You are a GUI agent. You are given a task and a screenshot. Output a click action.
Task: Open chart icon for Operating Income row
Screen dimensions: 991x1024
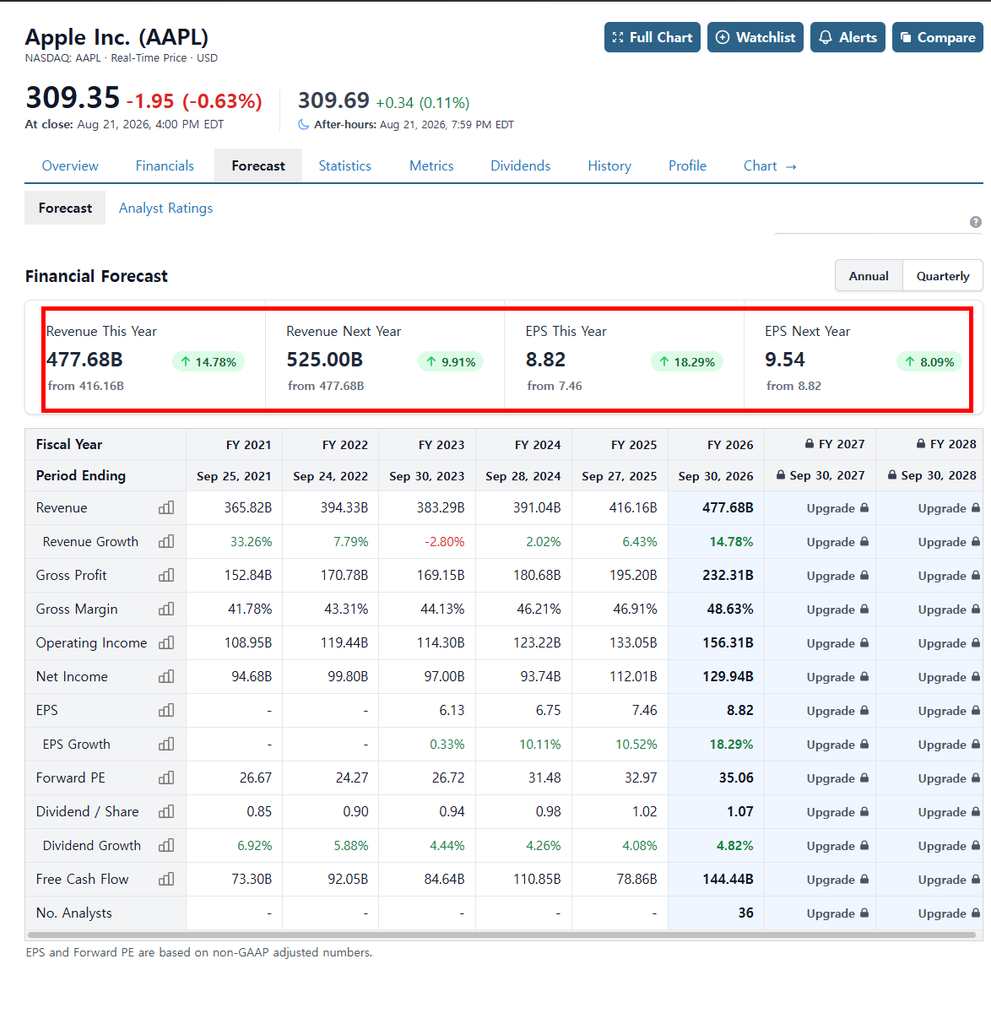167,643
